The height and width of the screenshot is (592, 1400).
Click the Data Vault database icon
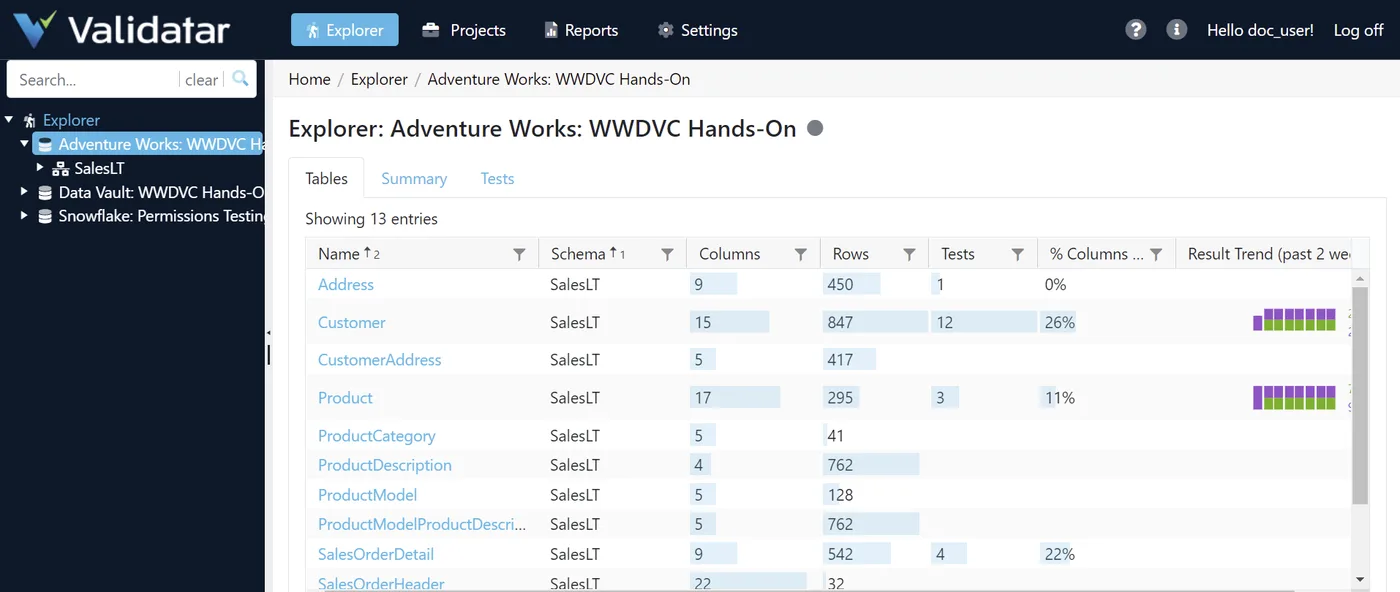point(45,192)
